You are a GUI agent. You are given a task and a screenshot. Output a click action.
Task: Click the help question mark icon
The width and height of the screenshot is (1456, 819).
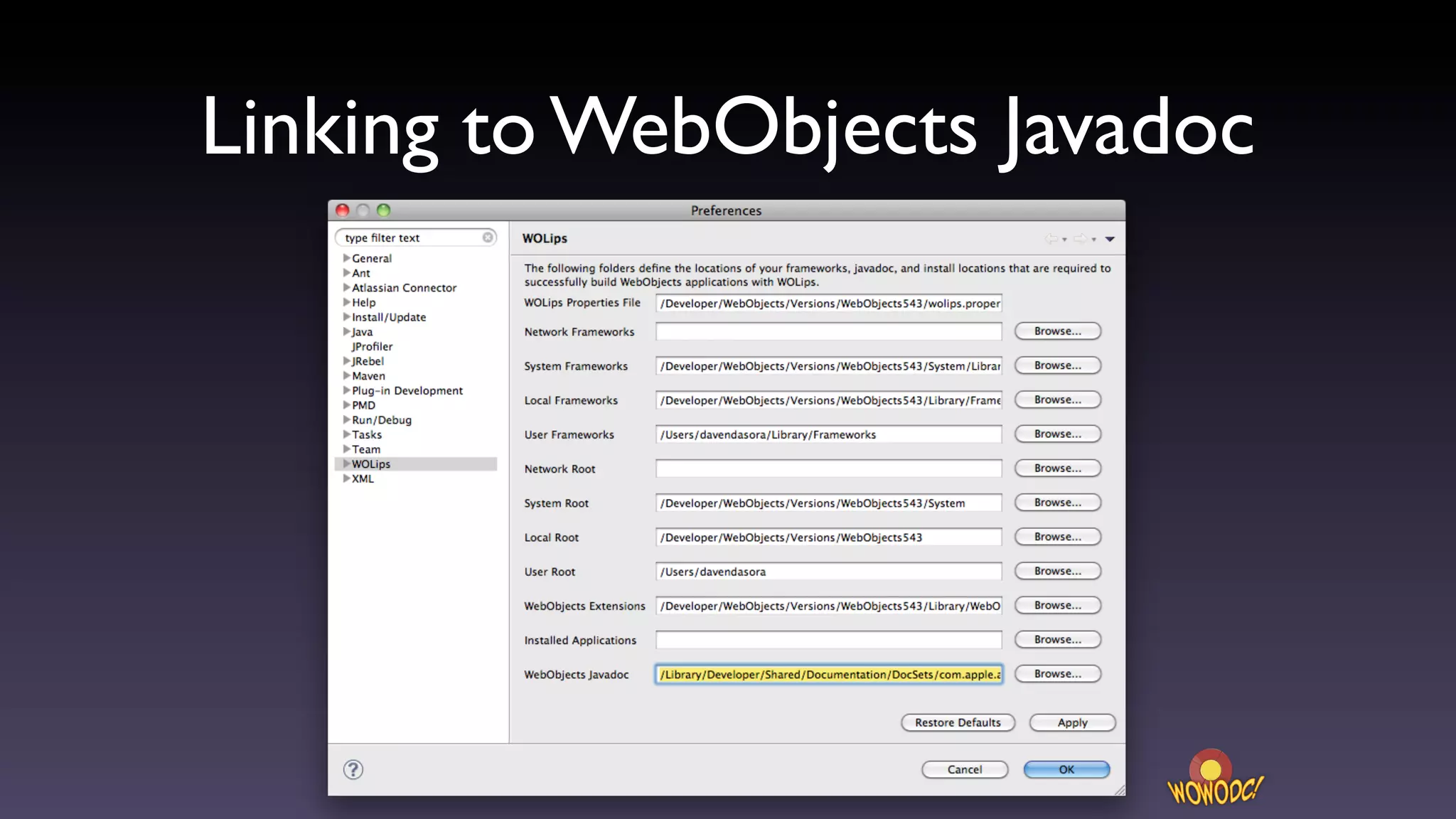[x=353, y=769]
